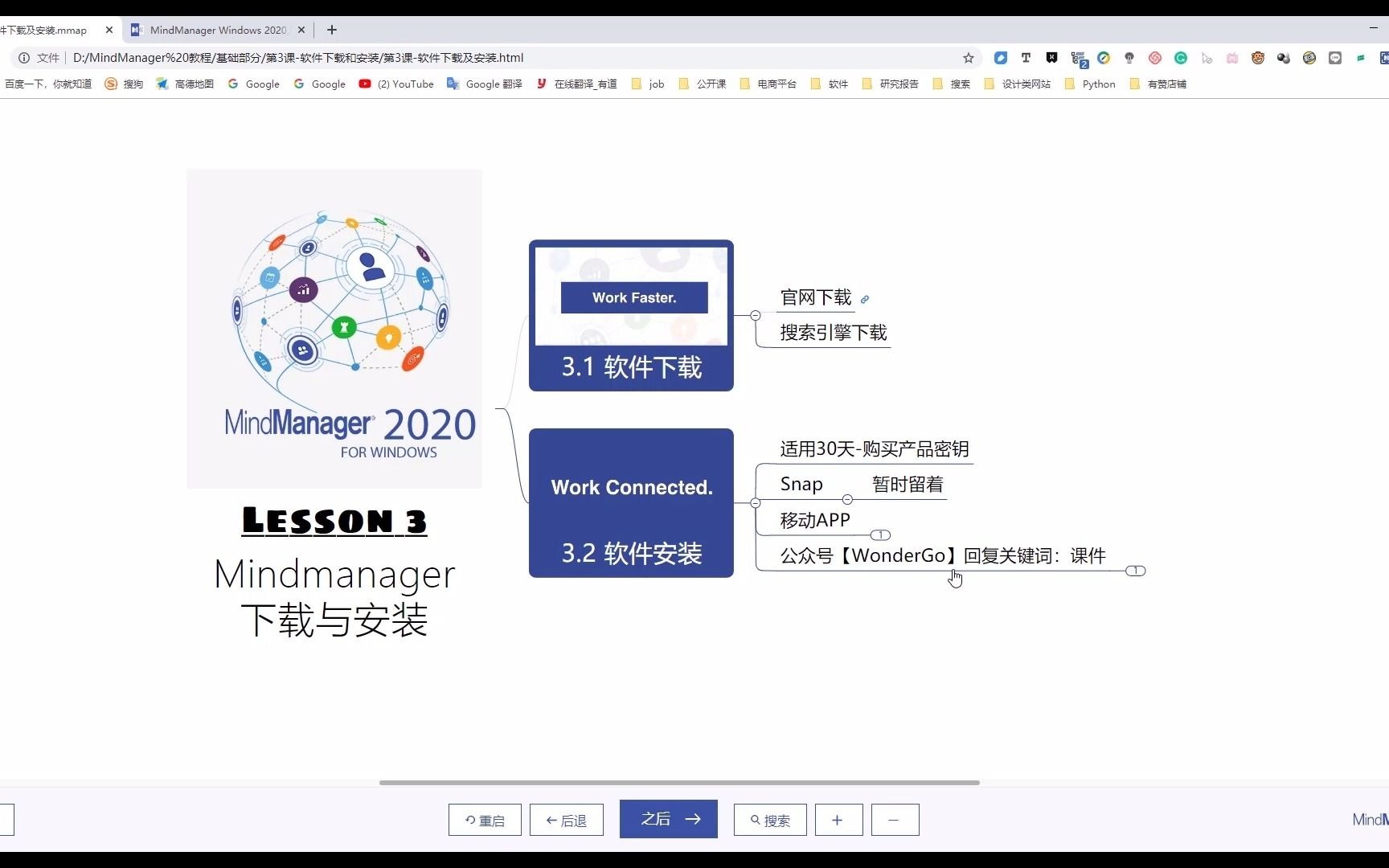Expand the hidden subtopic under 移动APP
The height and width of the screenshot is (868, 1389).
(881, 535)
